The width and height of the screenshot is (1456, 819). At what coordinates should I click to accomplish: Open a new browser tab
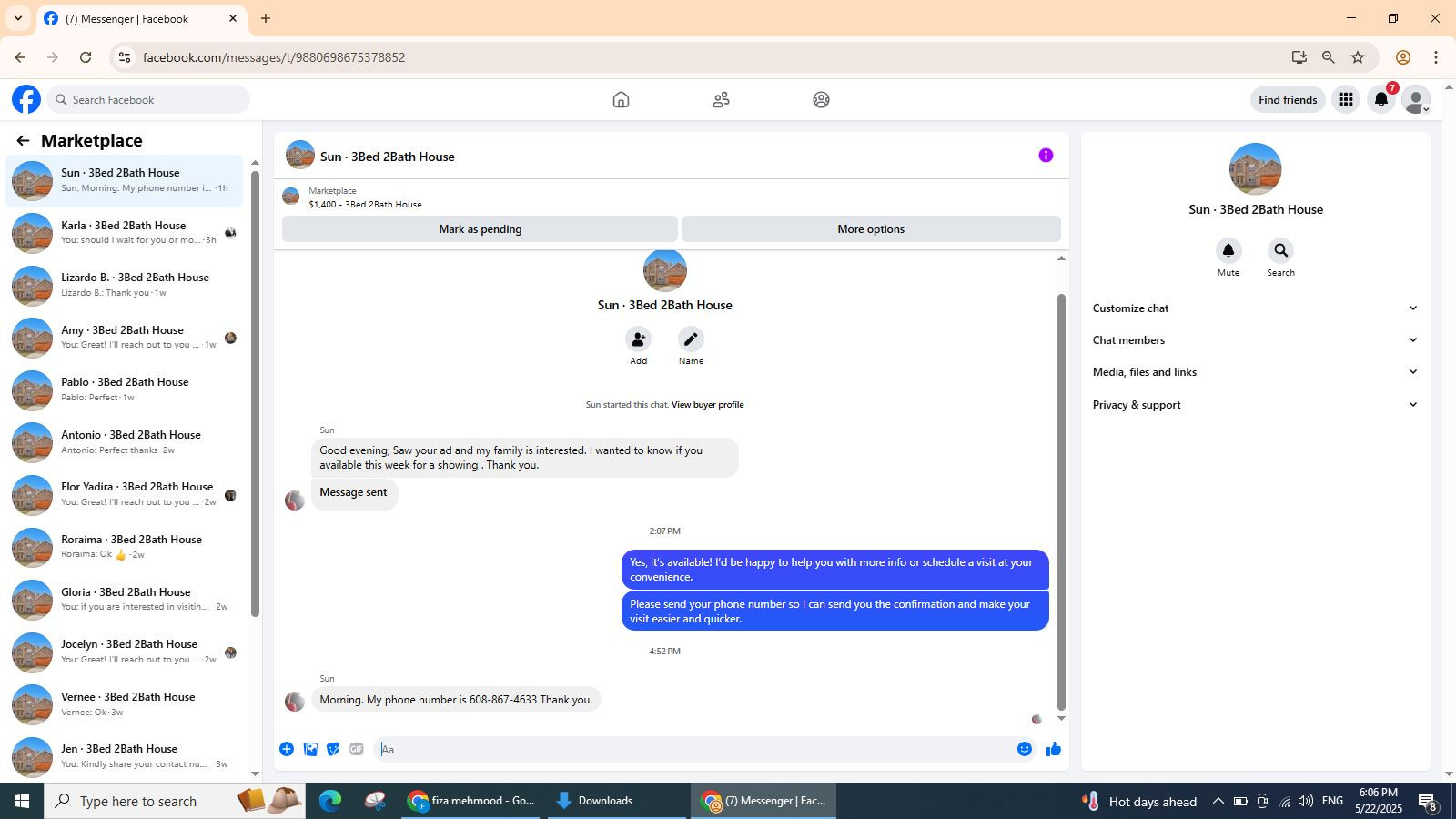pyautogui.click(x=266, y=18)
